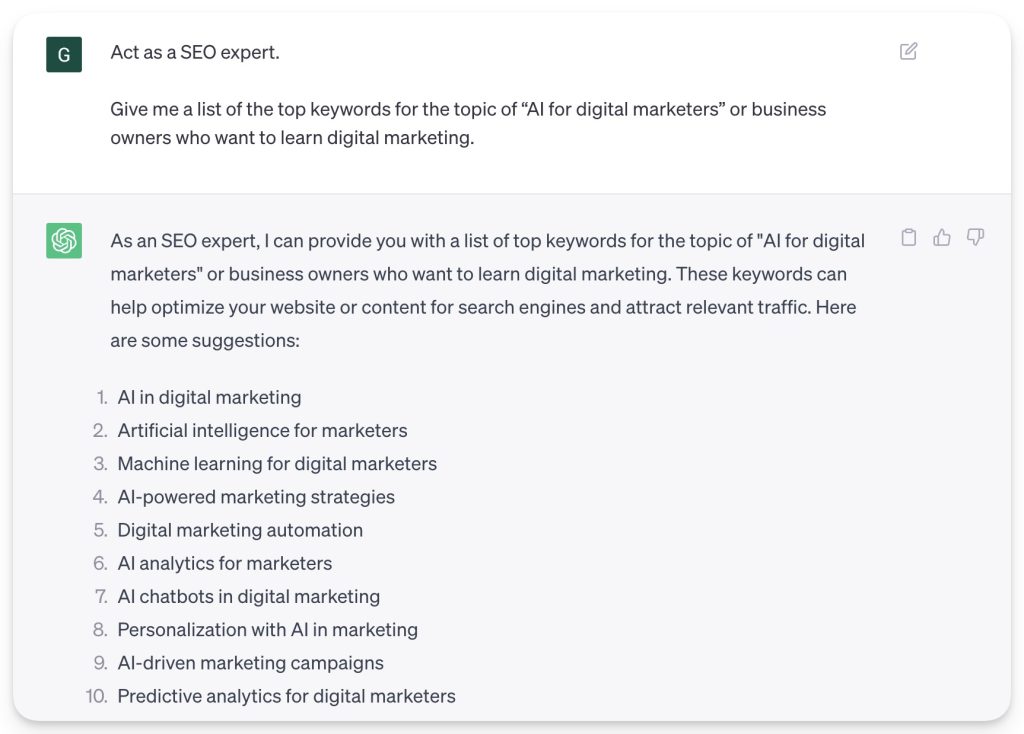Click the user avatar labeled G
The image size is (1024, 734).
(64, 54)
